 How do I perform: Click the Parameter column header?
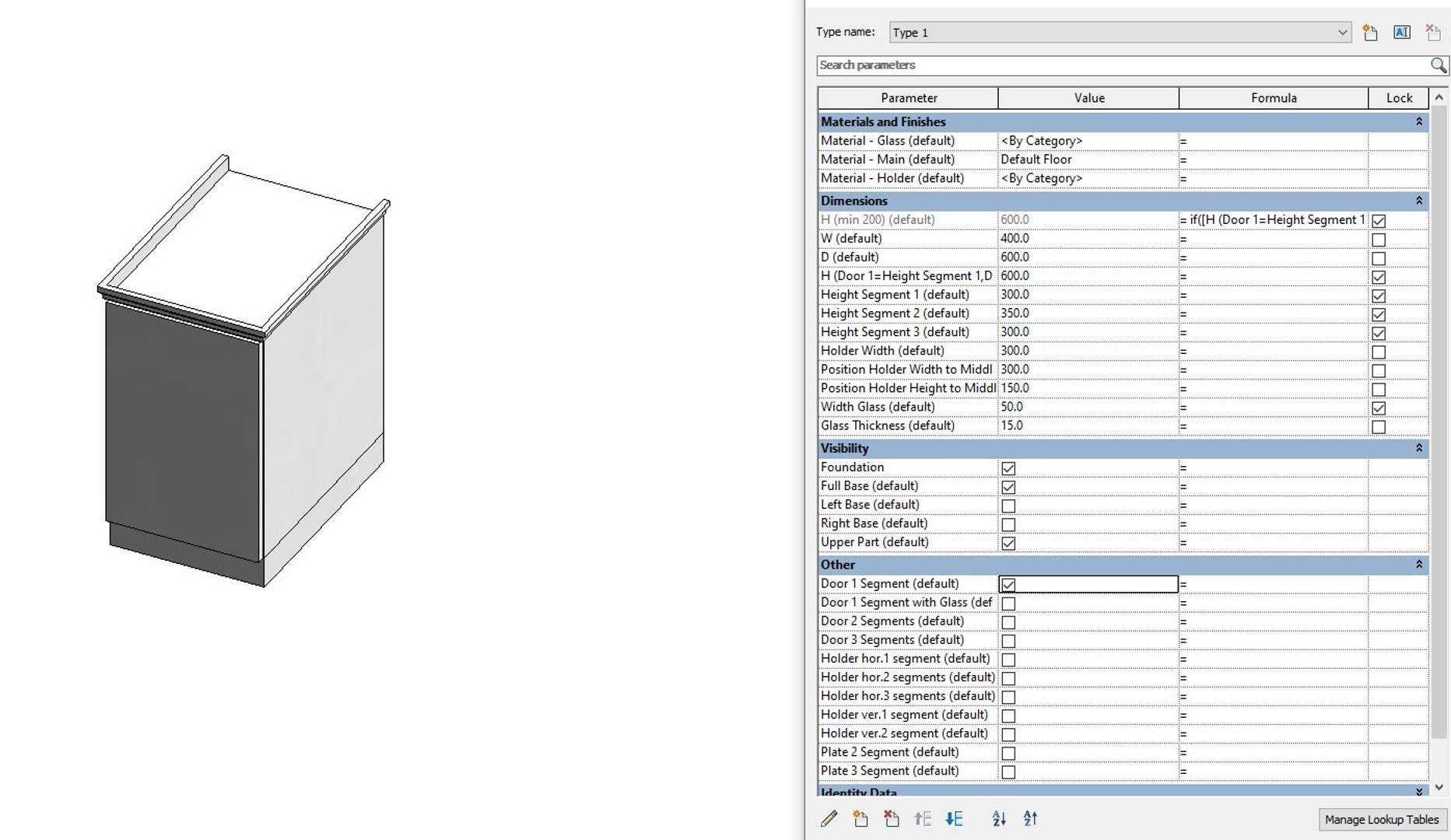pos(908,98)
